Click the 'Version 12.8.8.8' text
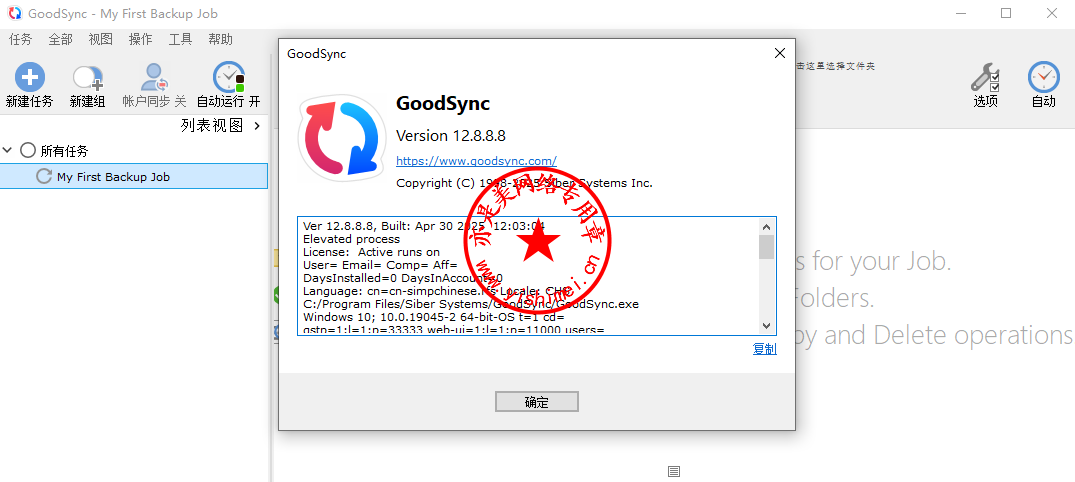The image size is (1075, 482). [x=451, y=136]
